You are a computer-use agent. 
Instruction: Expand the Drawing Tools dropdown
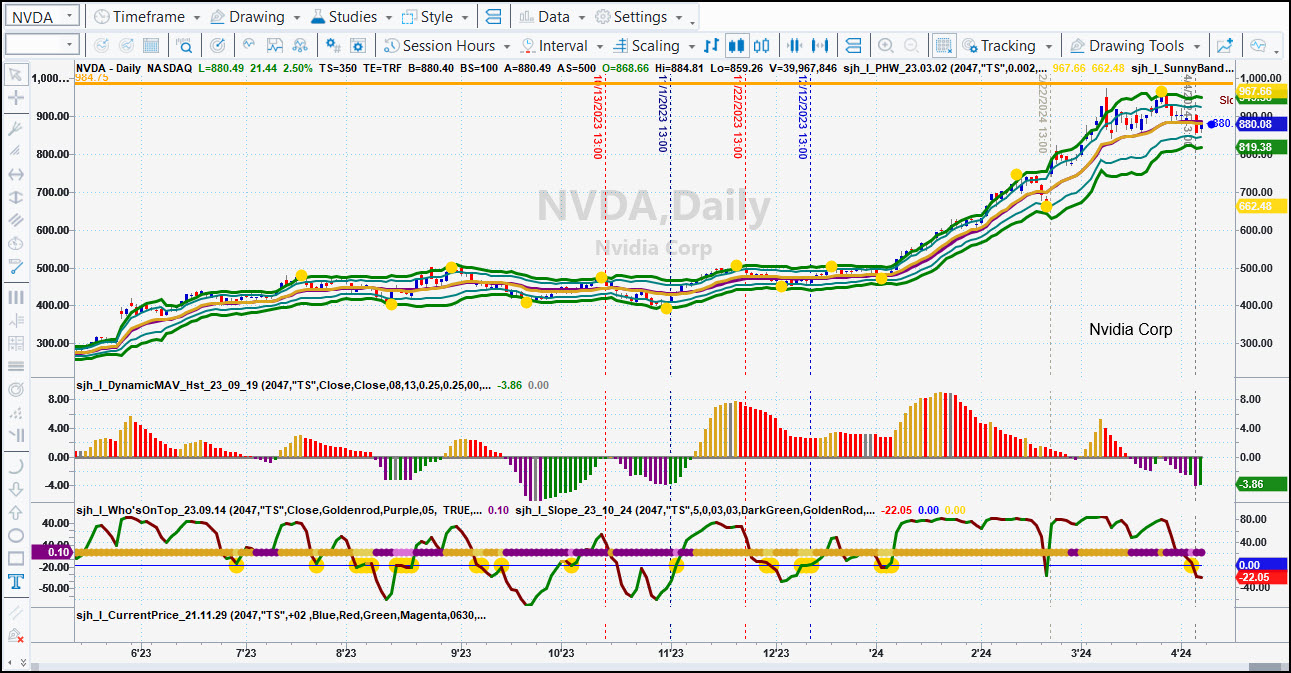[1196, 46]
